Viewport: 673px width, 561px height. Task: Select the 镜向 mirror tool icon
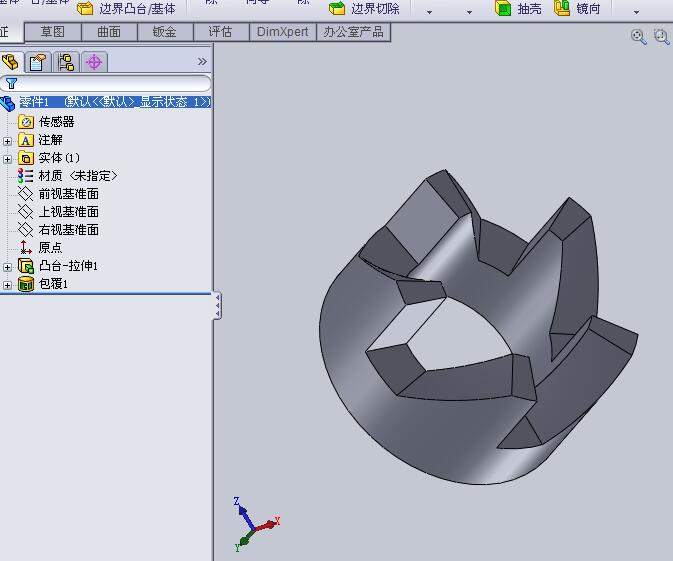pyautogui.click(x=562, y=8)
